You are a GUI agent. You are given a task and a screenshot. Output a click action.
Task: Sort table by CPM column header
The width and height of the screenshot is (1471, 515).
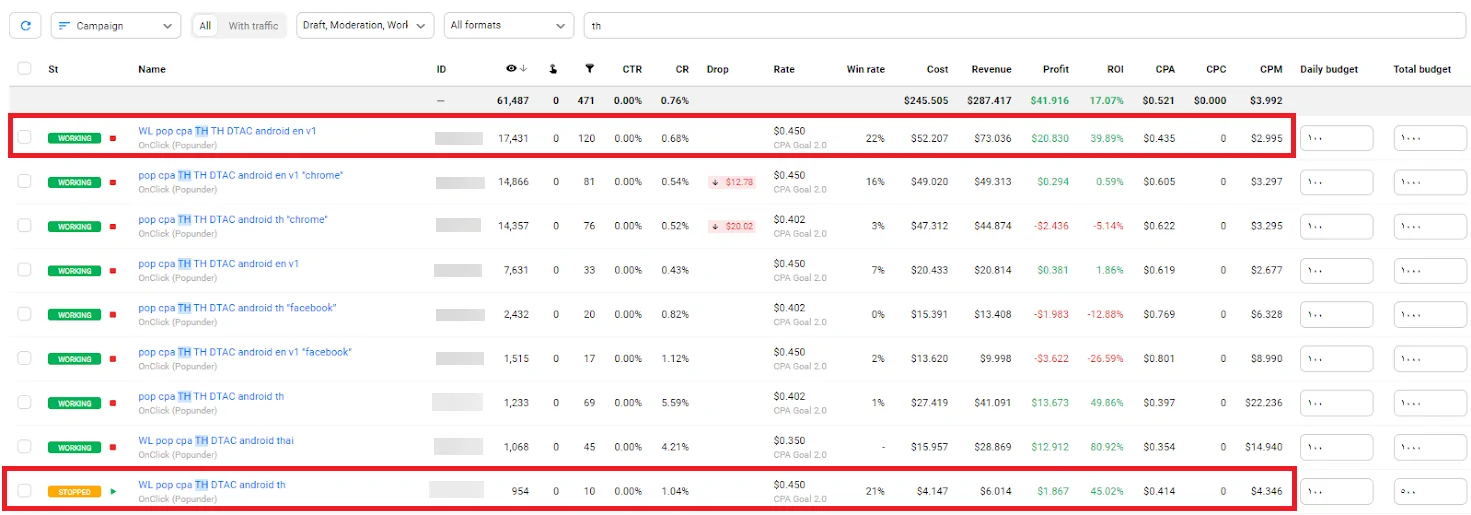coord(1271,69)
